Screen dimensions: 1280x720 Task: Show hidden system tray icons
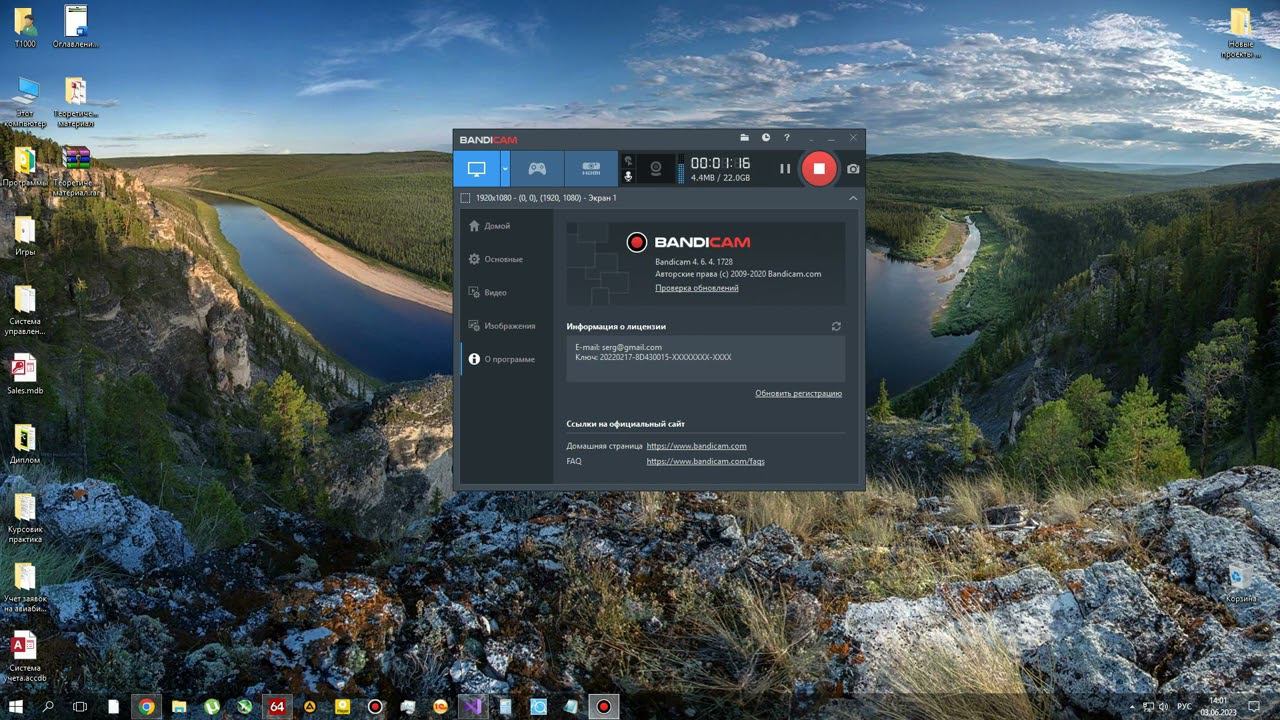tap(1134, 707)
